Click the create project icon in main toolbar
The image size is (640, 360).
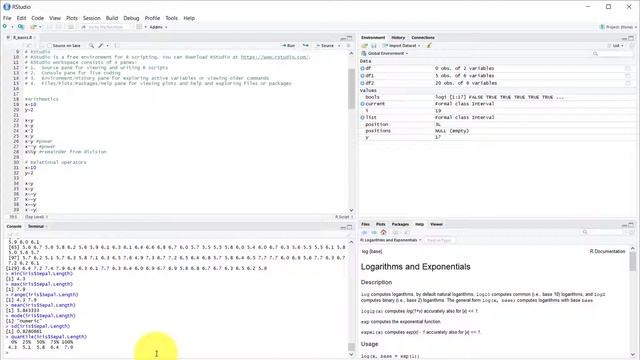(21, 27)
